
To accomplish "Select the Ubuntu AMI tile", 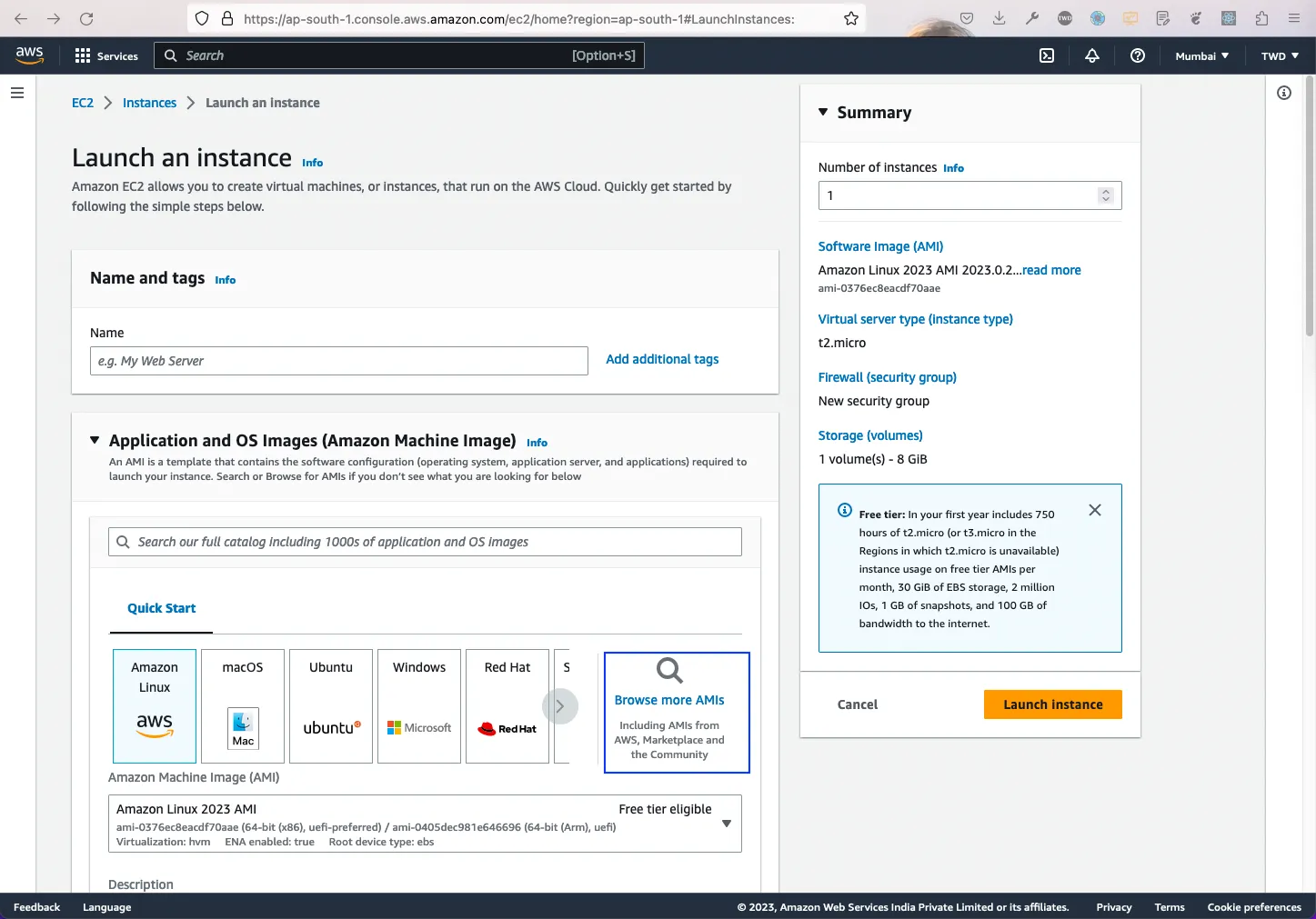I will (x=331, y=706).
